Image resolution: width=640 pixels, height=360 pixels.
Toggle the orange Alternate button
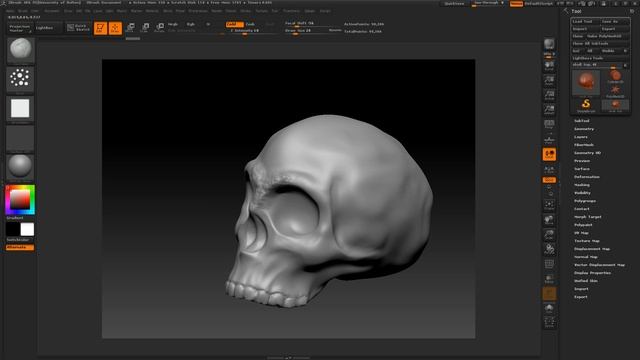click(x=20, y=247)
